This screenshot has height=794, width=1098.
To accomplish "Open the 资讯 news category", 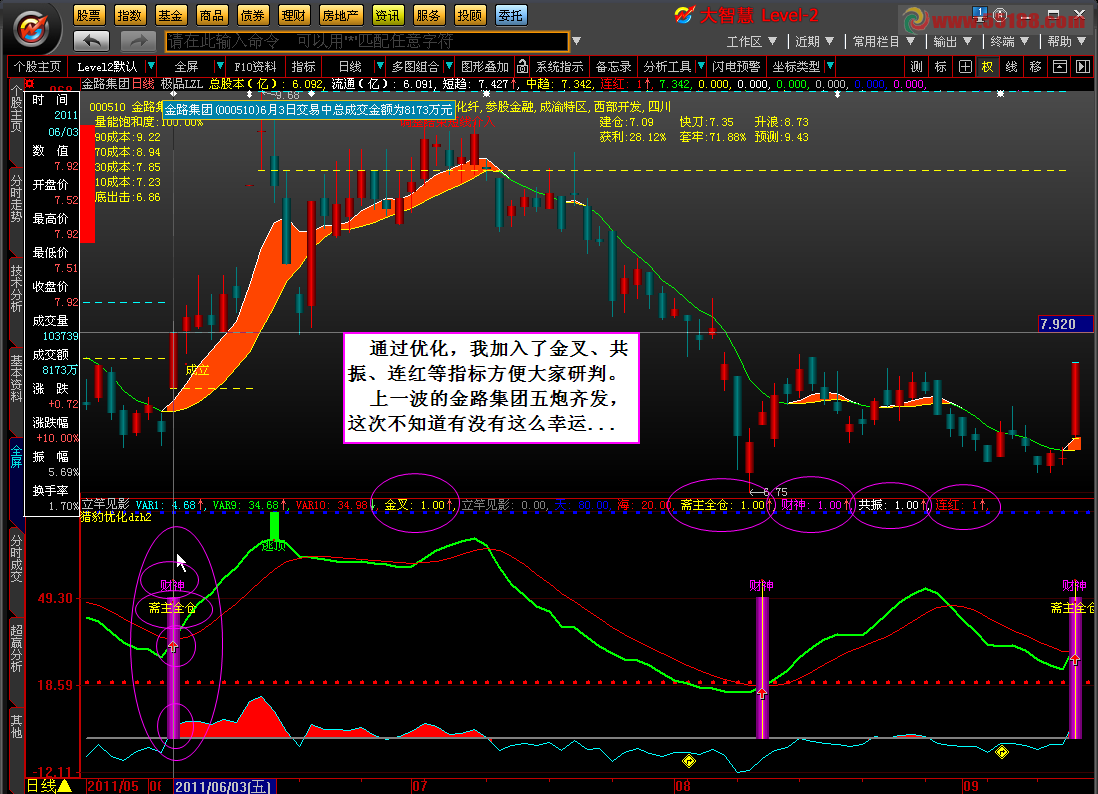I will click(387, 15).
